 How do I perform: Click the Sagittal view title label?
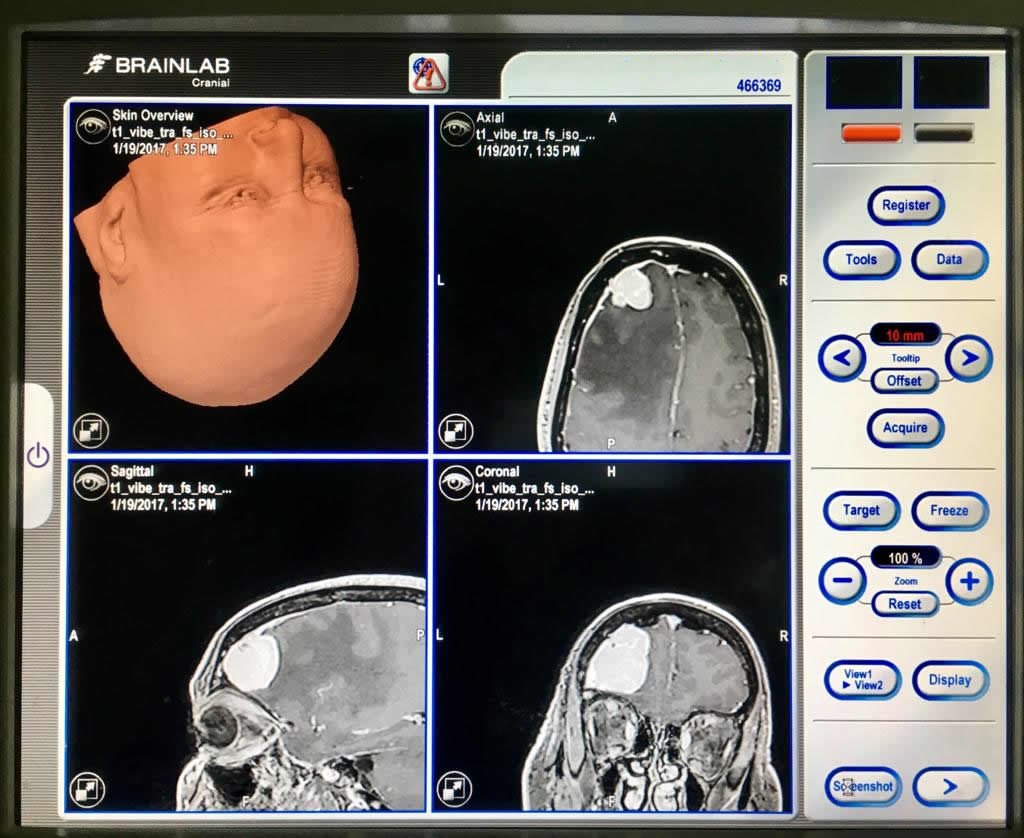point(133,471)
